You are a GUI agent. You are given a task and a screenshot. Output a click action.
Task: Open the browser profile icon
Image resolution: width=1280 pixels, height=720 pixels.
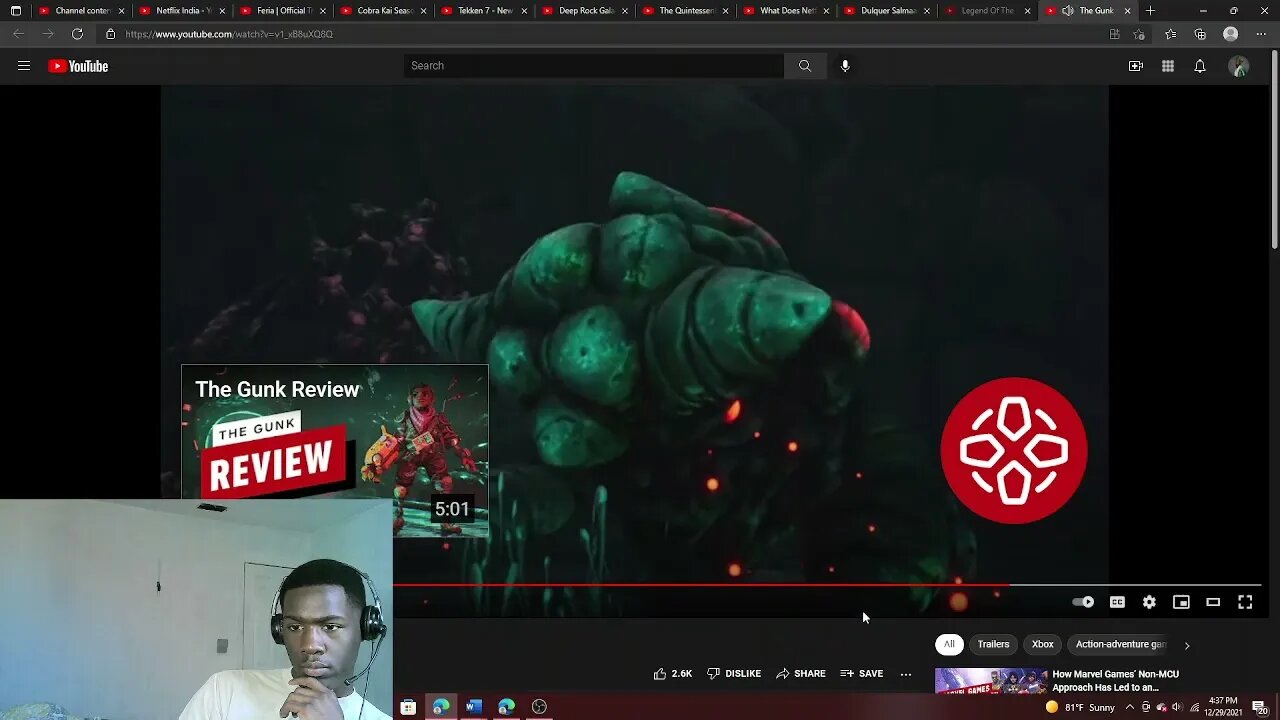pyautogui.click(x=1231, y=34)
